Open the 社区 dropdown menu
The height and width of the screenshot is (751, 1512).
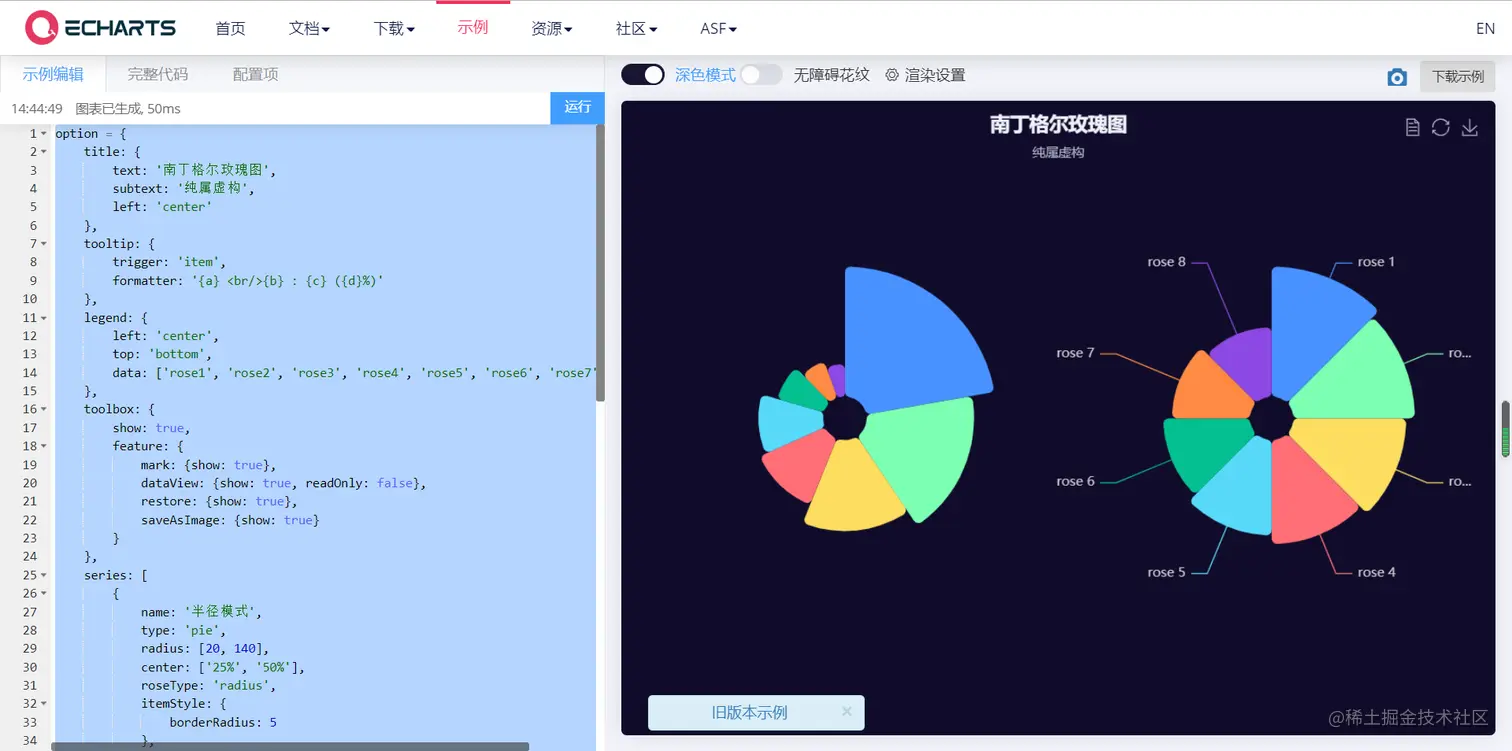[x=636, y=28]
